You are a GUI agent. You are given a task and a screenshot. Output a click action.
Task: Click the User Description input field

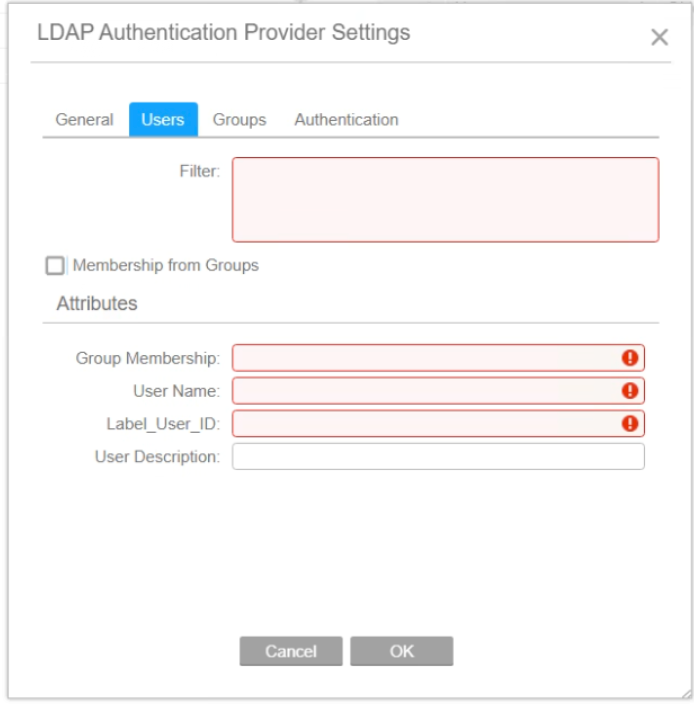pyautogui.click(x=438, y=456)
